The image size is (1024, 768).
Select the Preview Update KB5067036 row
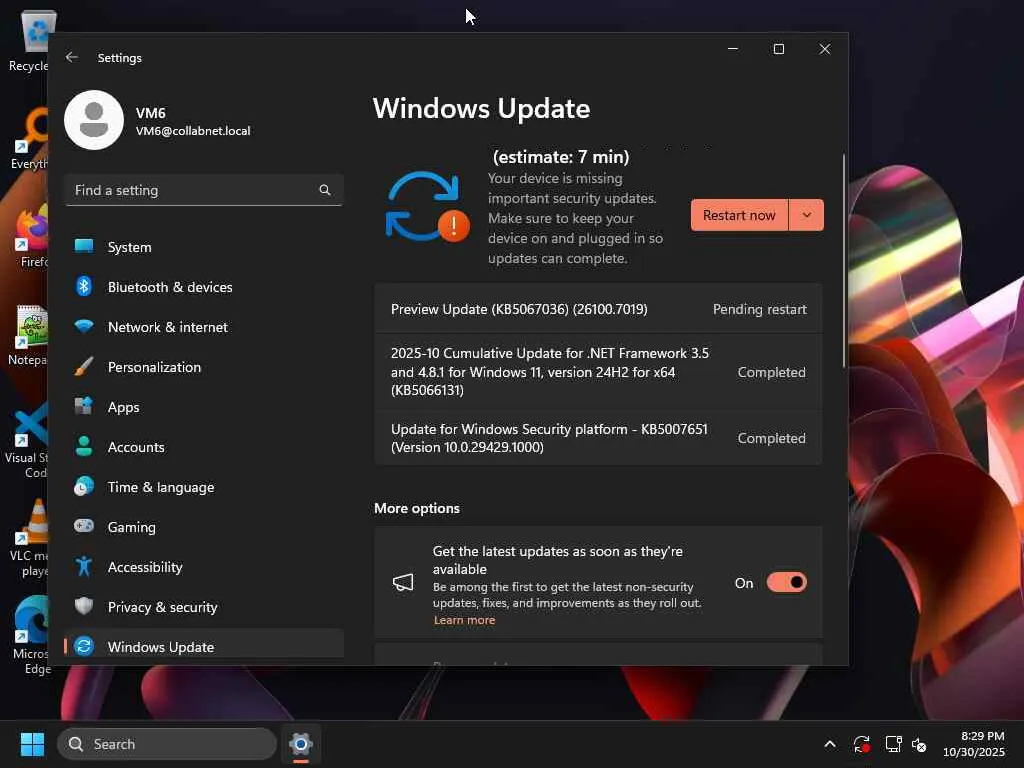598,309
